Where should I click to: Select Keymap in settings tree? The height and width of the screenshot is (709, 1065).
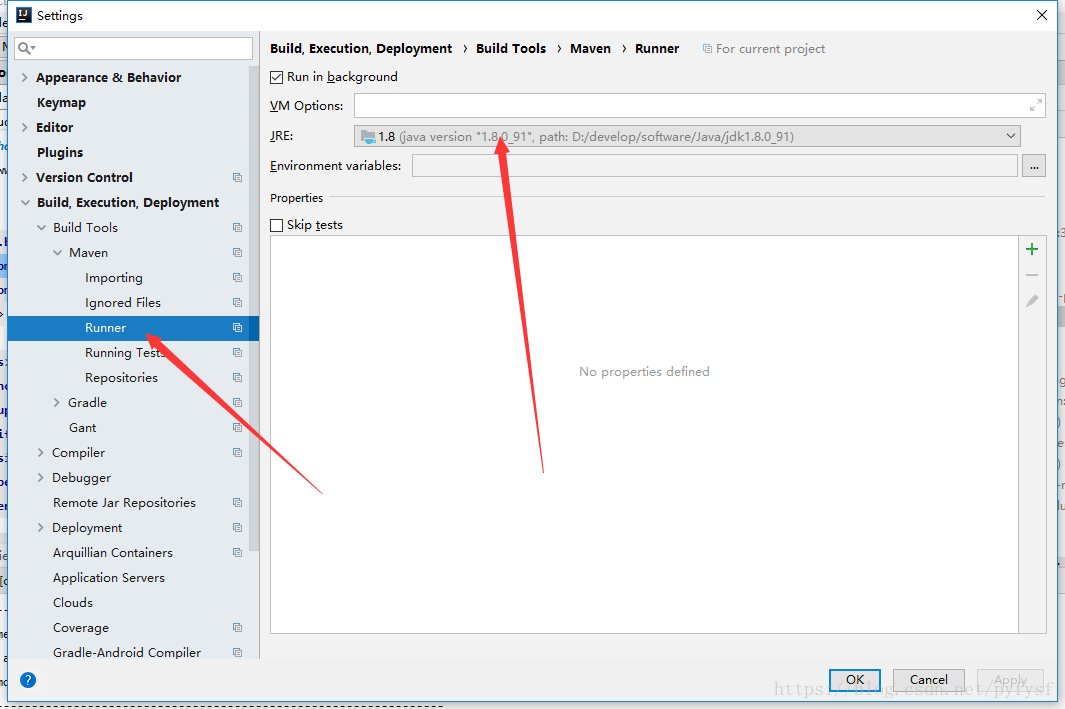[61, 103]
